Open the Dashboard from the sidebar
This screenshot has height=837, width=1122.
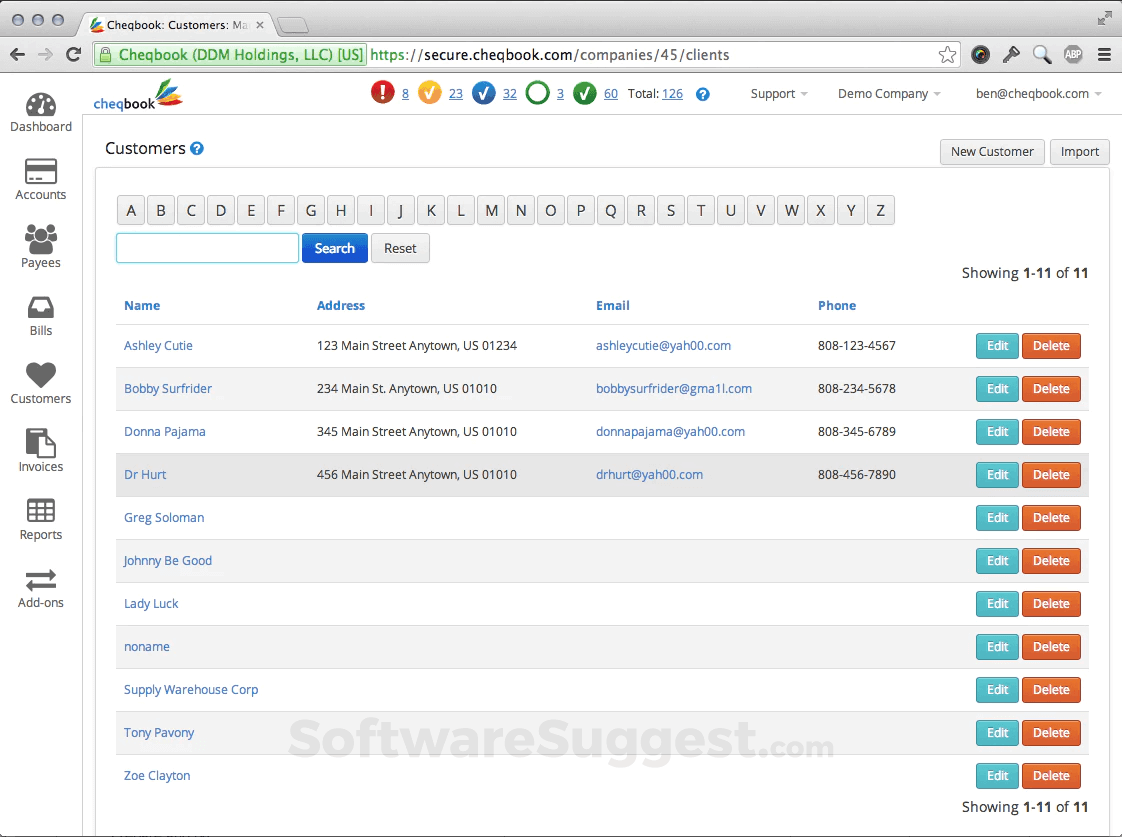click(x=40, y=111)
